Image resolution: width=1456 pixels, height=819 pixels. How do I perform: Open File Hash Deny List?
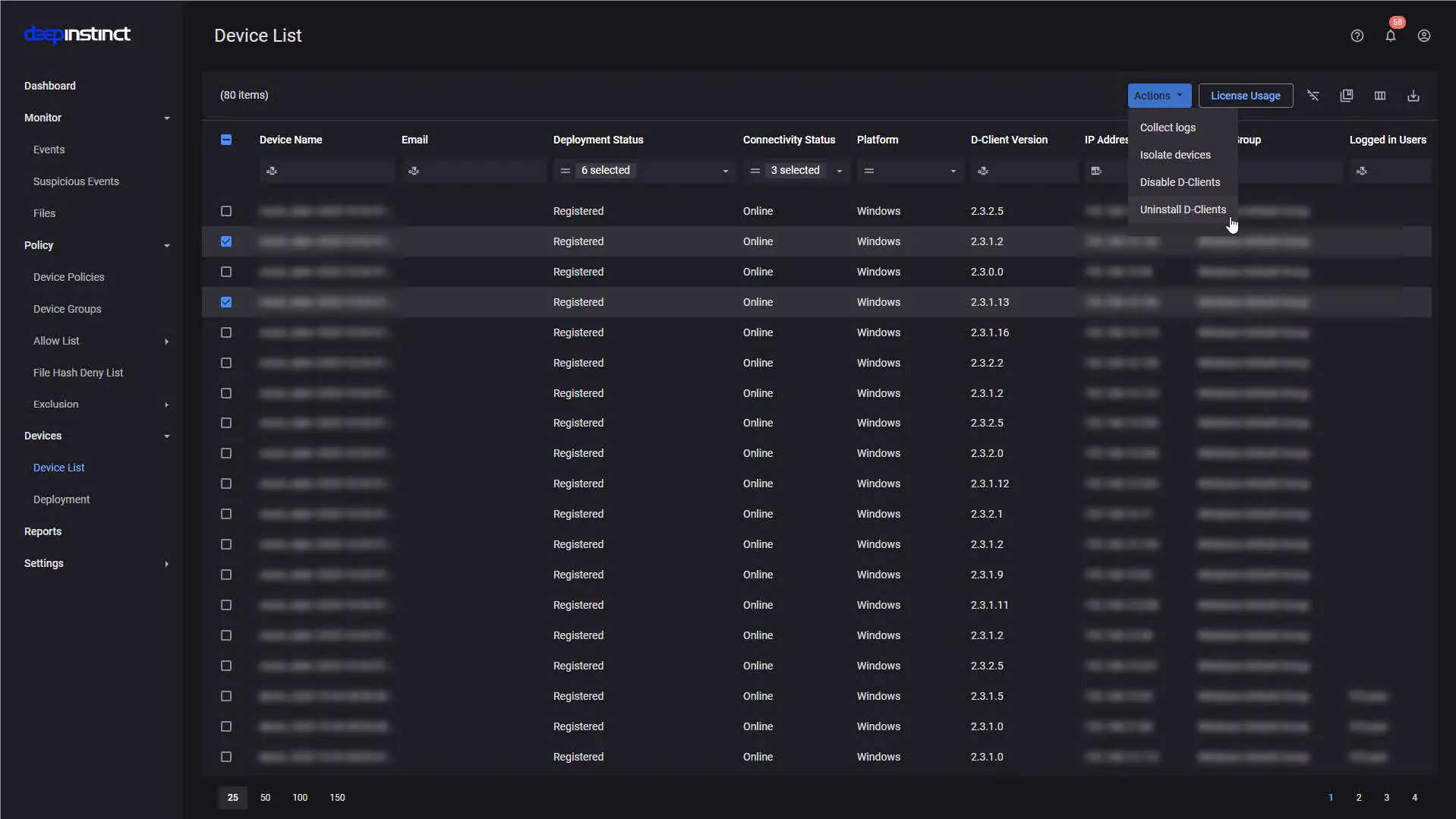pos(78,373)
